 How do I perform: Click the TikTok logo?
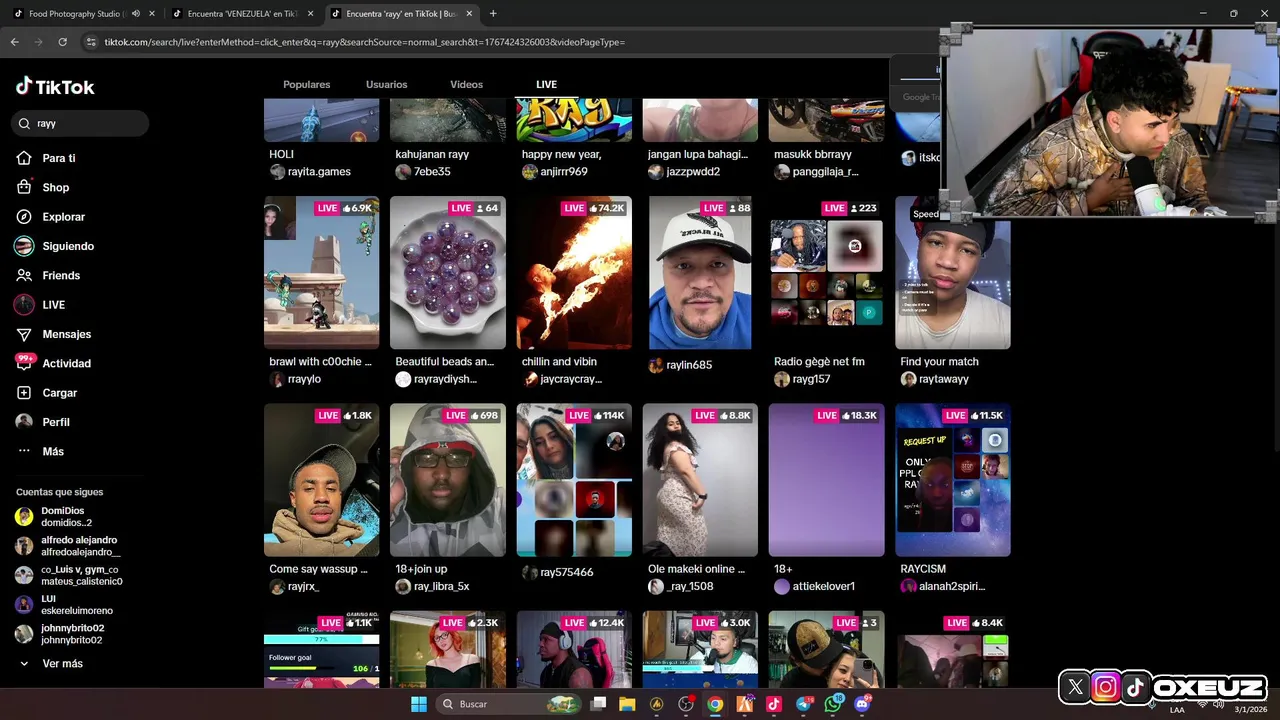pos(55,87)
